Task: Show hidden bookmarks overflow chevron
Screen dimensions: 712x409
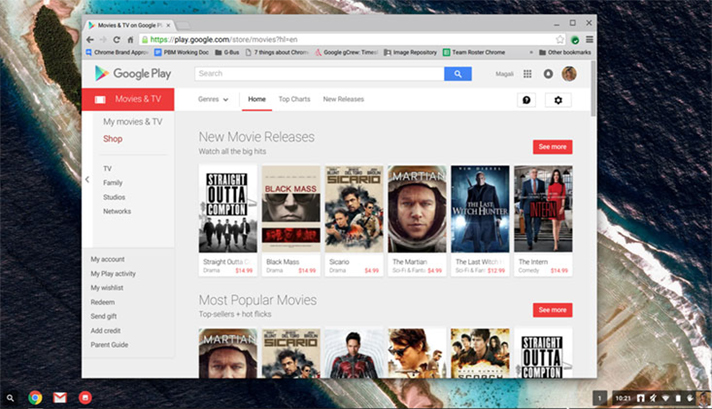Action: (531, 52)
